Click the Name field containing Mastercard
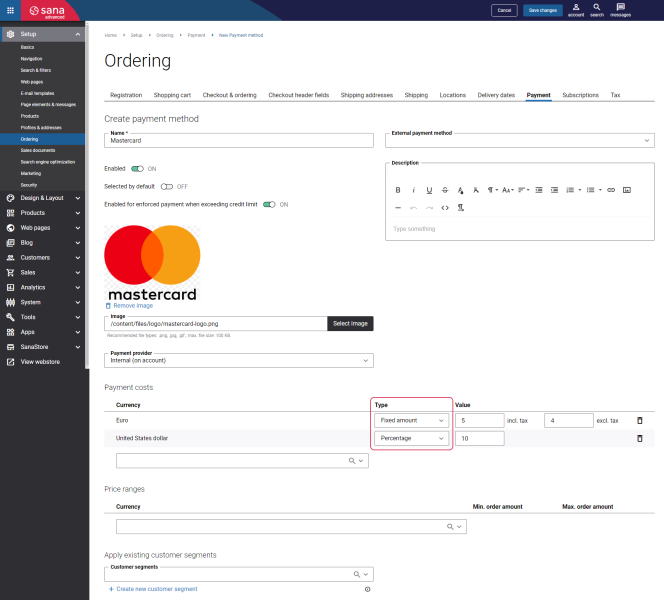This screenshot has height=600, width=664. (x=238, y=141)
